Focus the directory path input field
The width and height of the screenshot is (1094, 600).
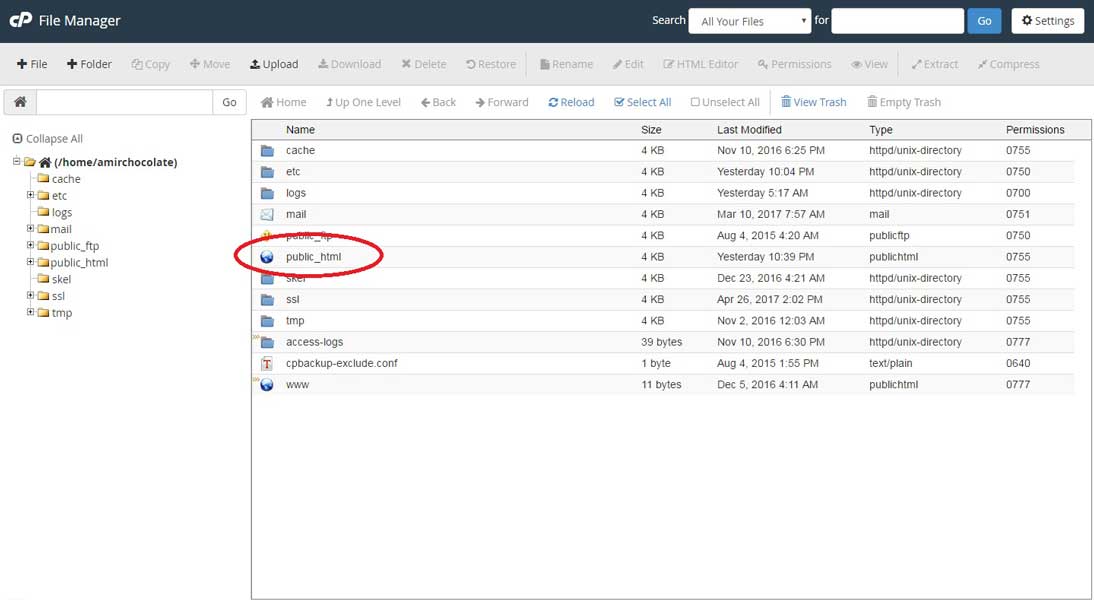124,102
